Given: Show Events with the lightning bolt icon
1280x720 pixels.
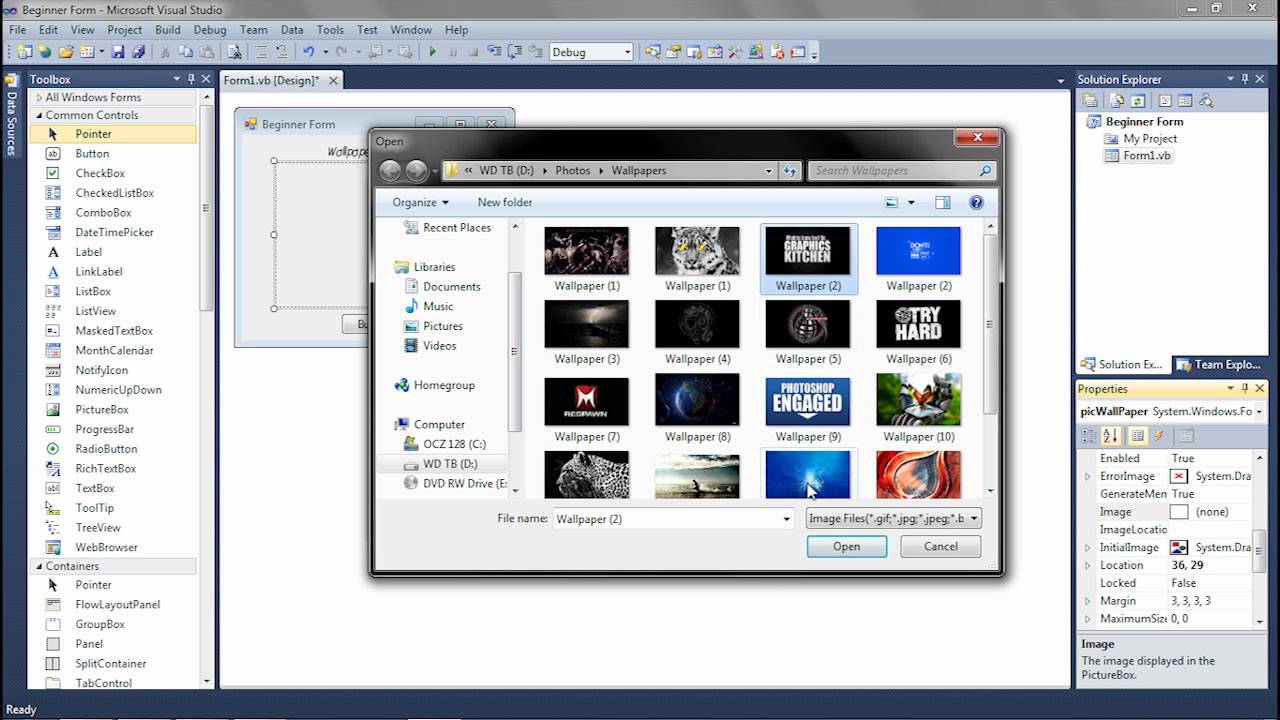Looking at the screenshot, I should point(1159,436).
